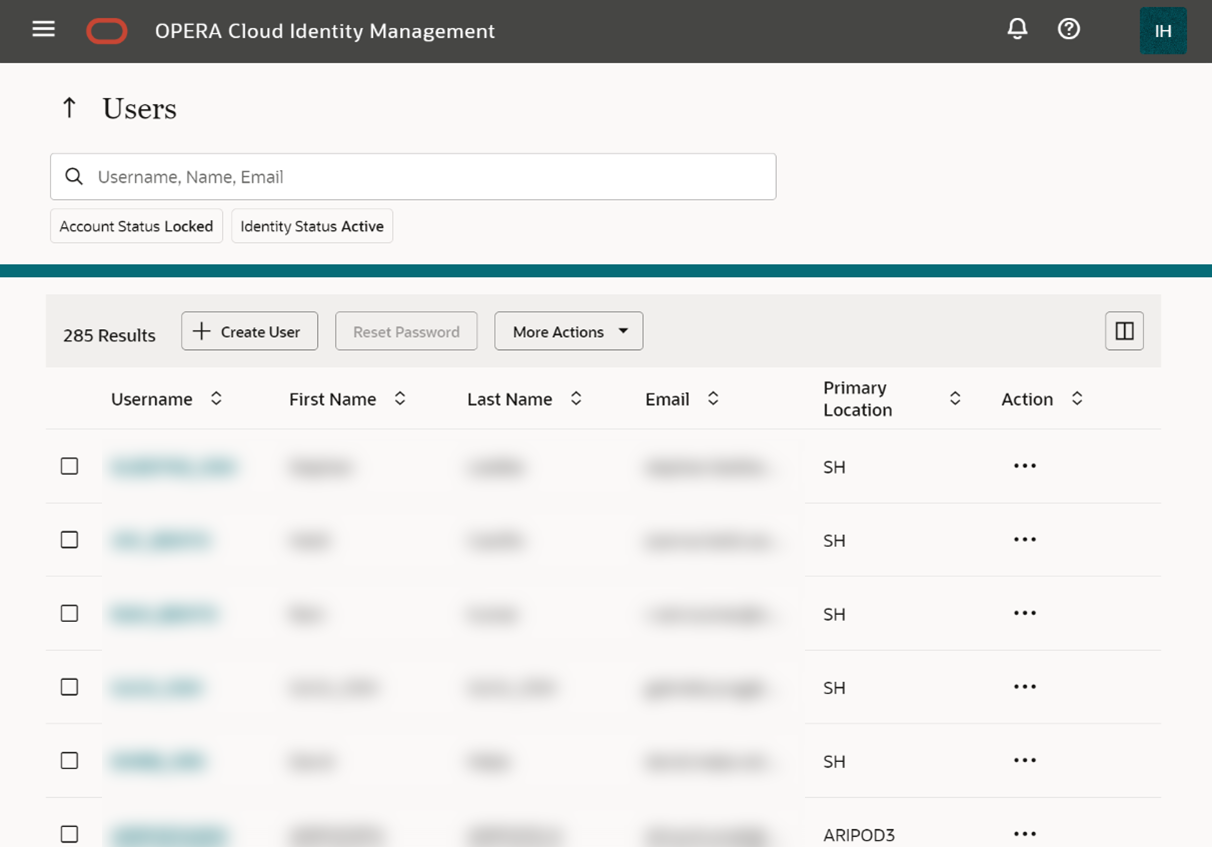Open the action menu for the fifth SH row
Screen dimensions: 1212x847
tap(1025, 760)
